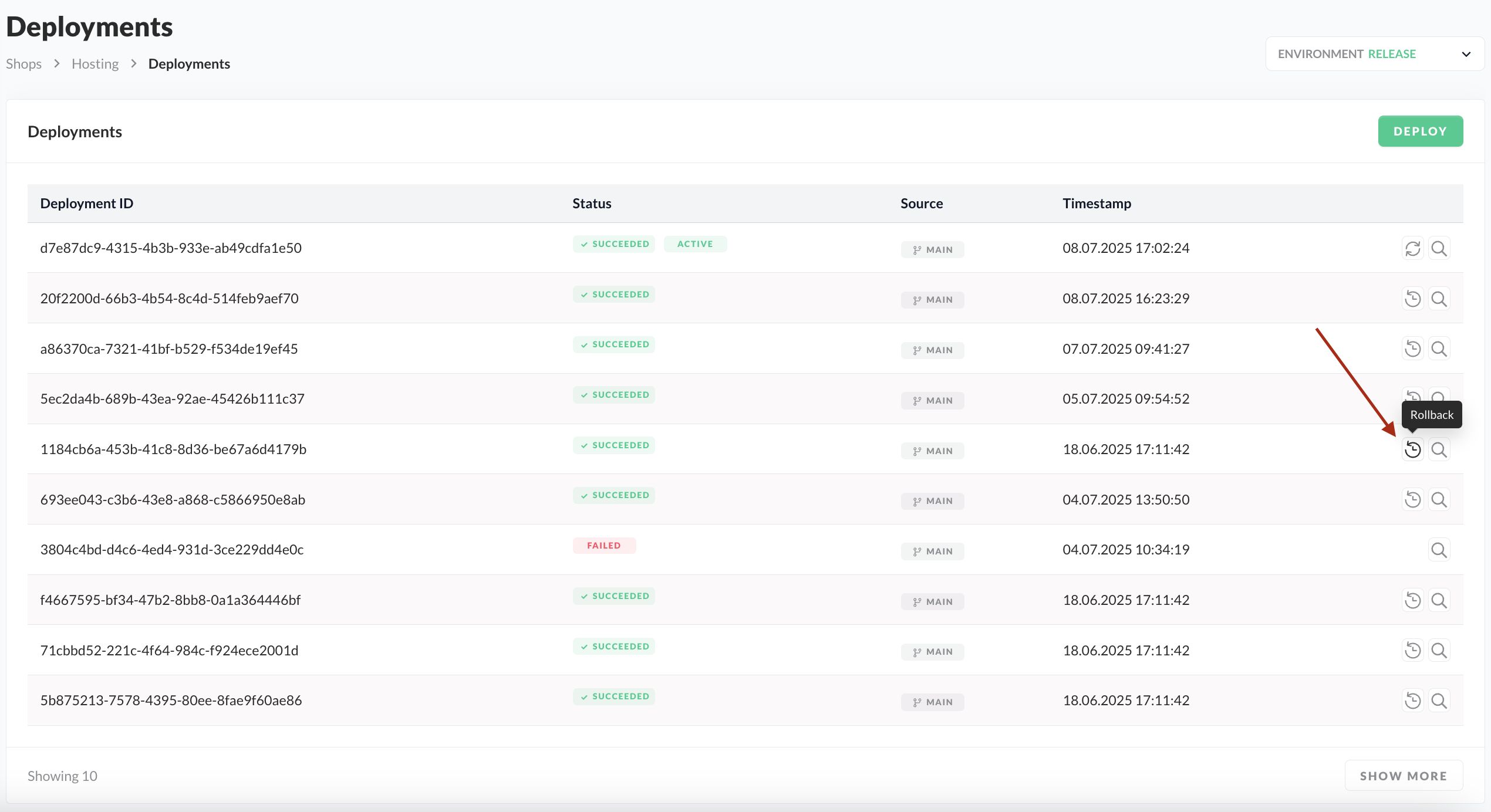The image size is (1491, 812).
Task: Roll back to deployment 693ee043
Action: (x=1412, y=500)
